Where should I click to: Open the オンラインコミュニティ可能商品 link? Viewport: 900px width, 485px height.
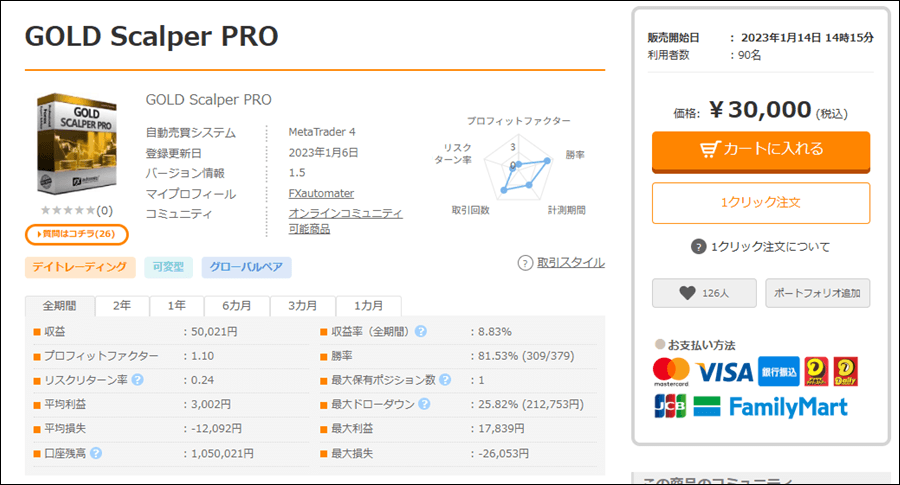[x=345, y=221]
